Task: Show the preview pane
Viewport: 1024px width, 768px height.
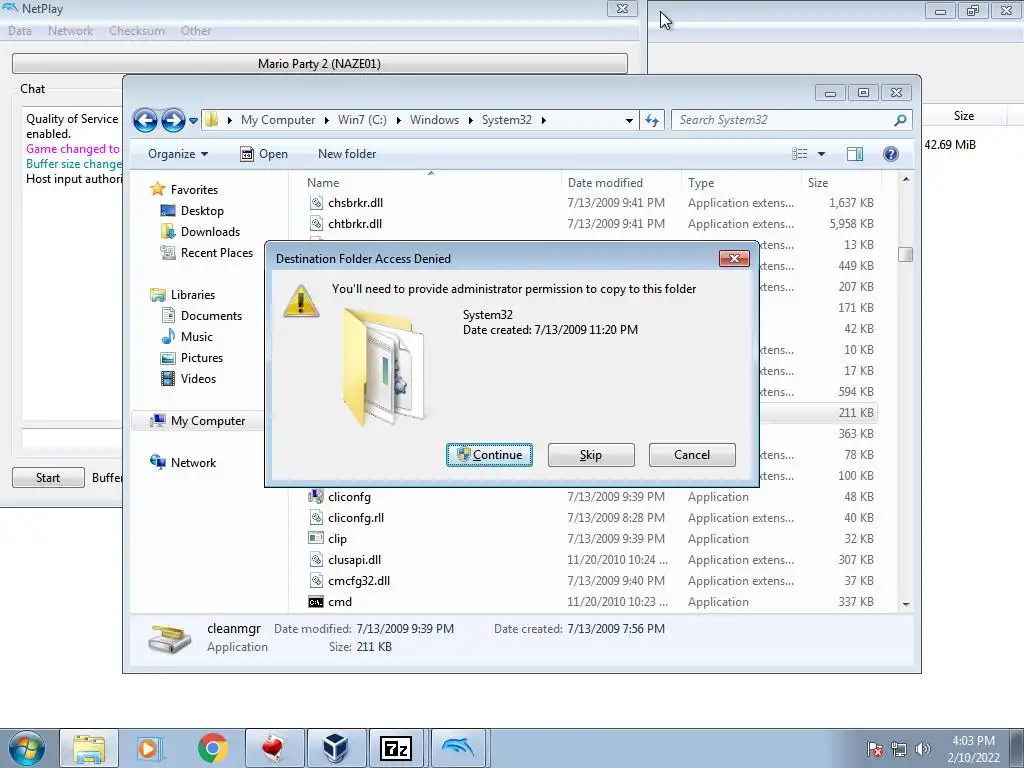Action: 855,154
